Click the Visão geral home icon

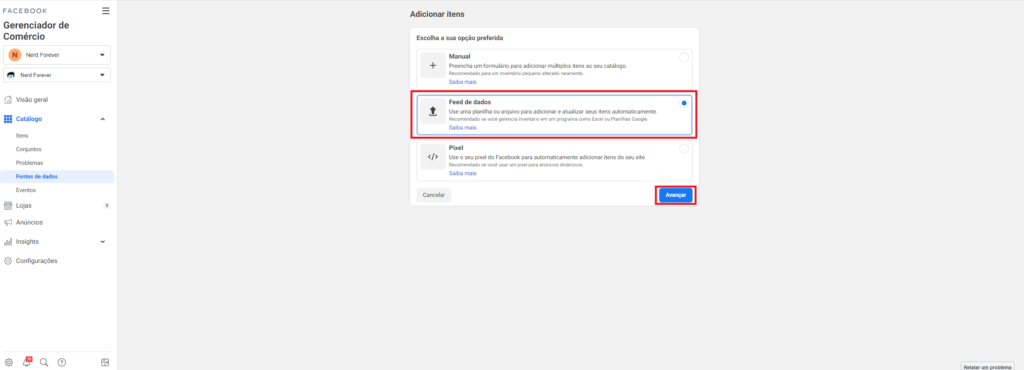click(8, 100)
